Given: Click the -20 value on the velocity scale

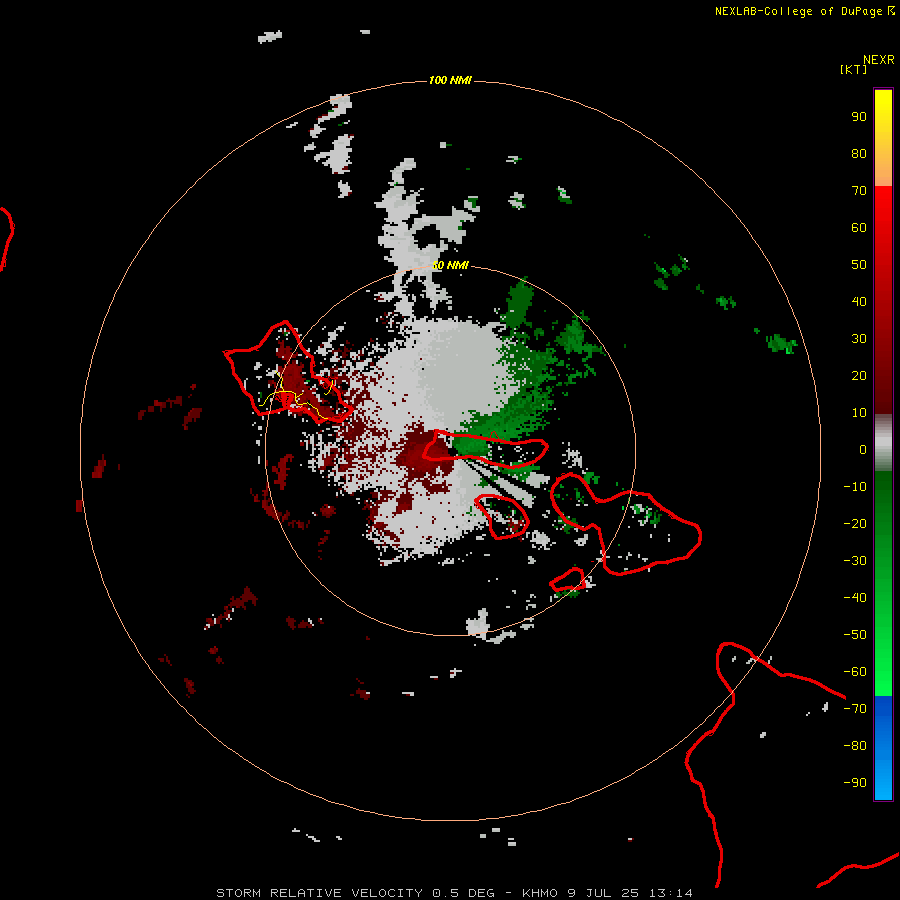Looking at the screenshot, I should point(855,524).
